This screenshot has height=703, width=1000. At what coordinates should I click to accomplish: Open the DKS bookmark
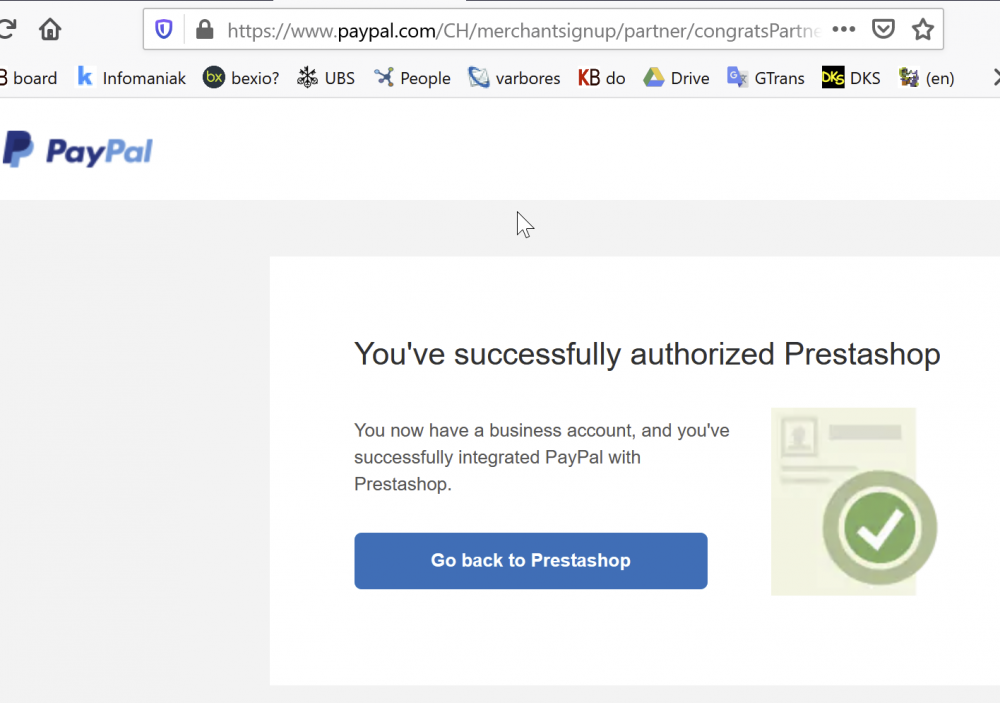point(851,77)
